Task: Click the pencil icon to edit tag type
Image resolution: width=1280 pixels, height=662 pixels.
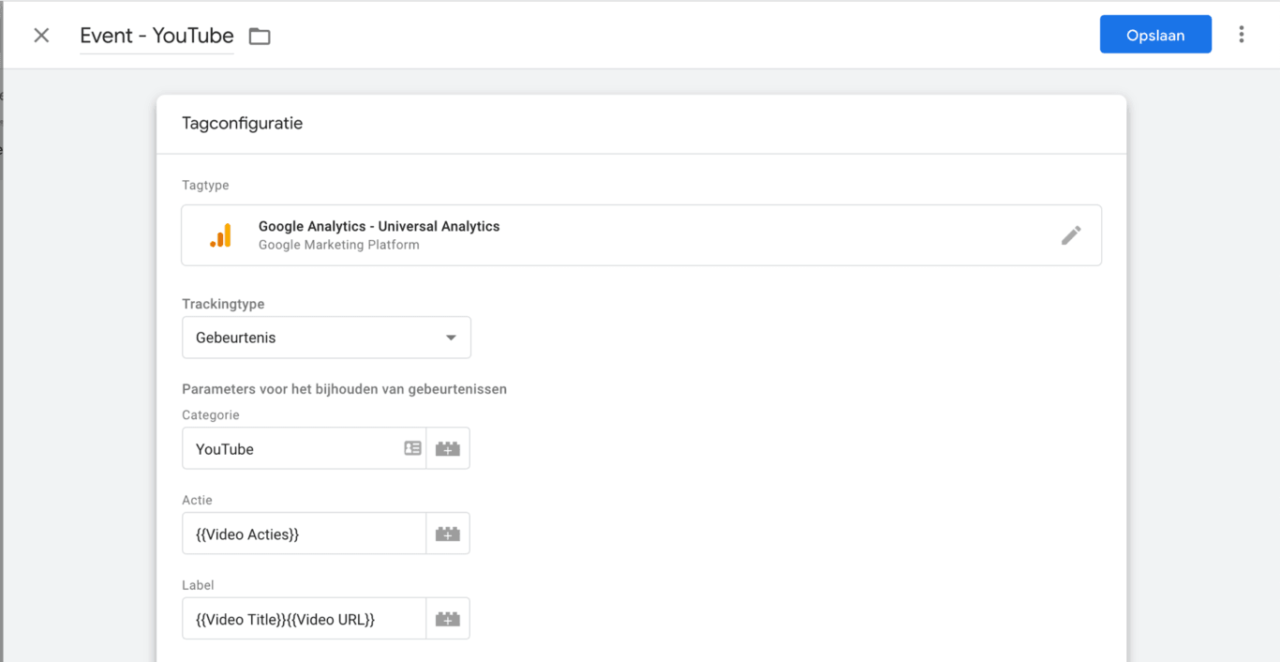Action: click(1071, 234)
